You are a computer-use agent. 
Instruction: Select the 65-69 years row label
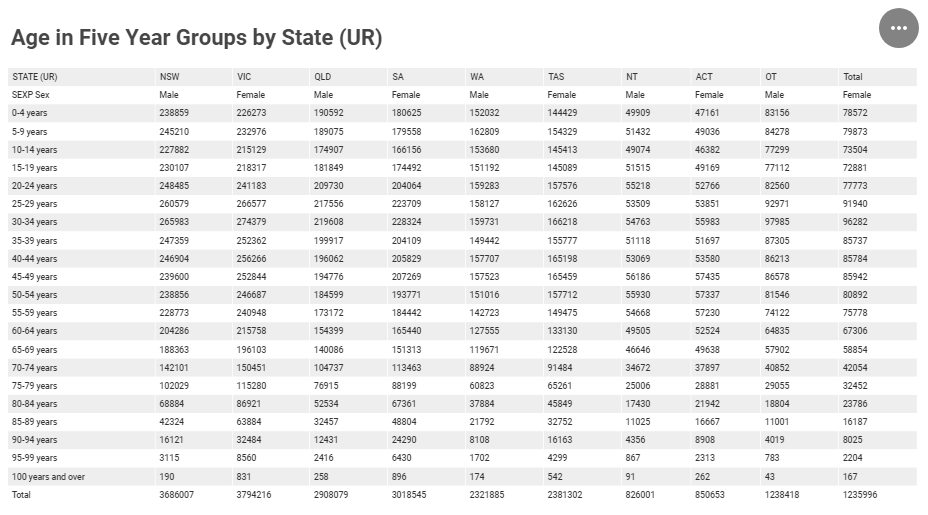click(34, 350)
